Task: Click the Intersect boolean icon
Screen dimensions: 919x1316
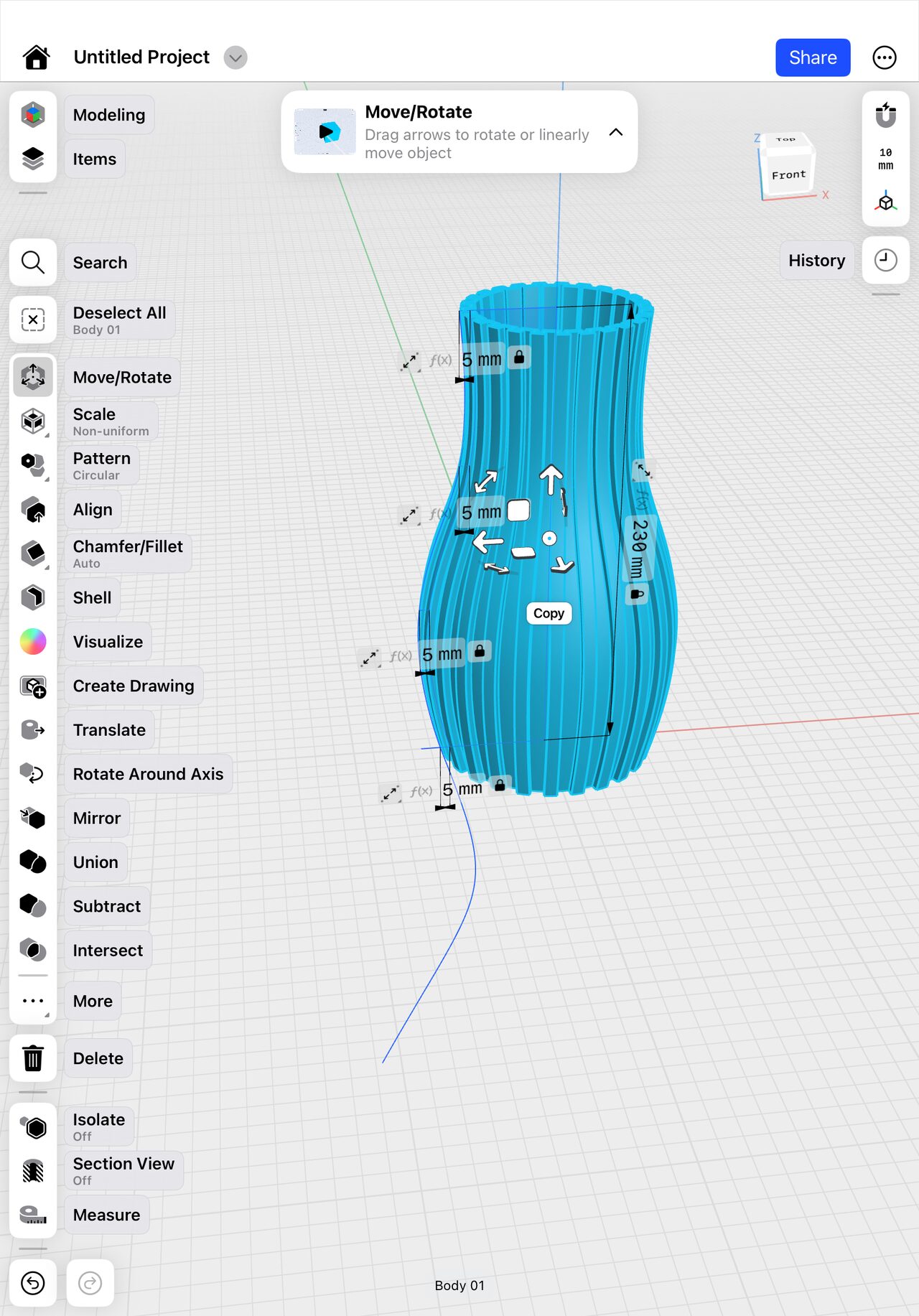Action: tap(33, 951)
